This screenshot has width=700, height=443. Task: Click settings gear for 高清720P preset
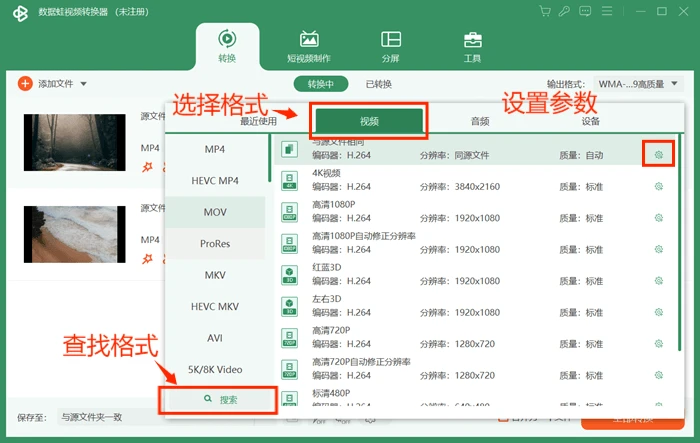(658, 344)
